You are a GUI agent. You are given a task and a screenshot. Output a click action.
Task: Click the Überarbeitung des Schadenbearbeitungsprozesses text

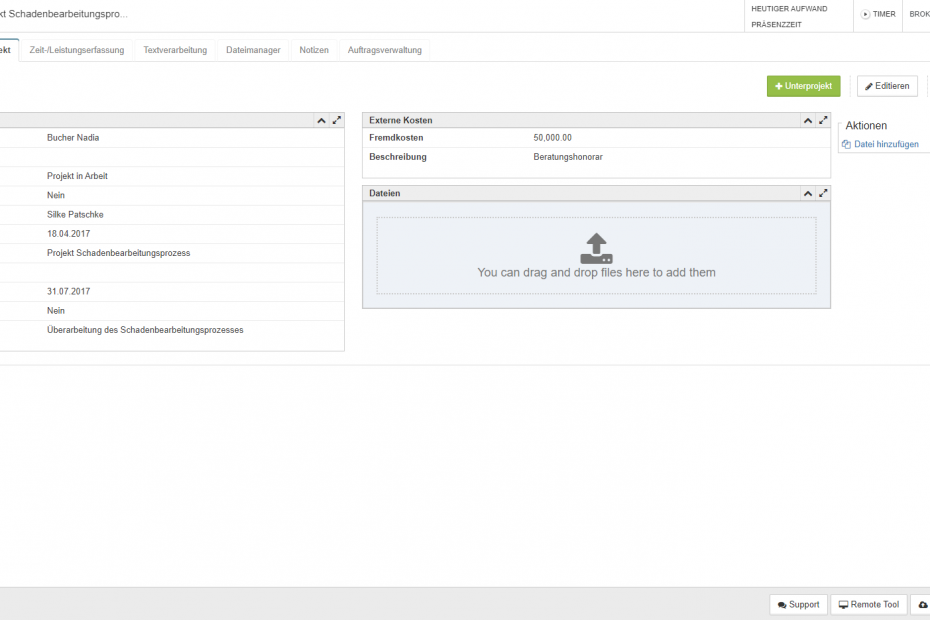[x=145, y=330]
